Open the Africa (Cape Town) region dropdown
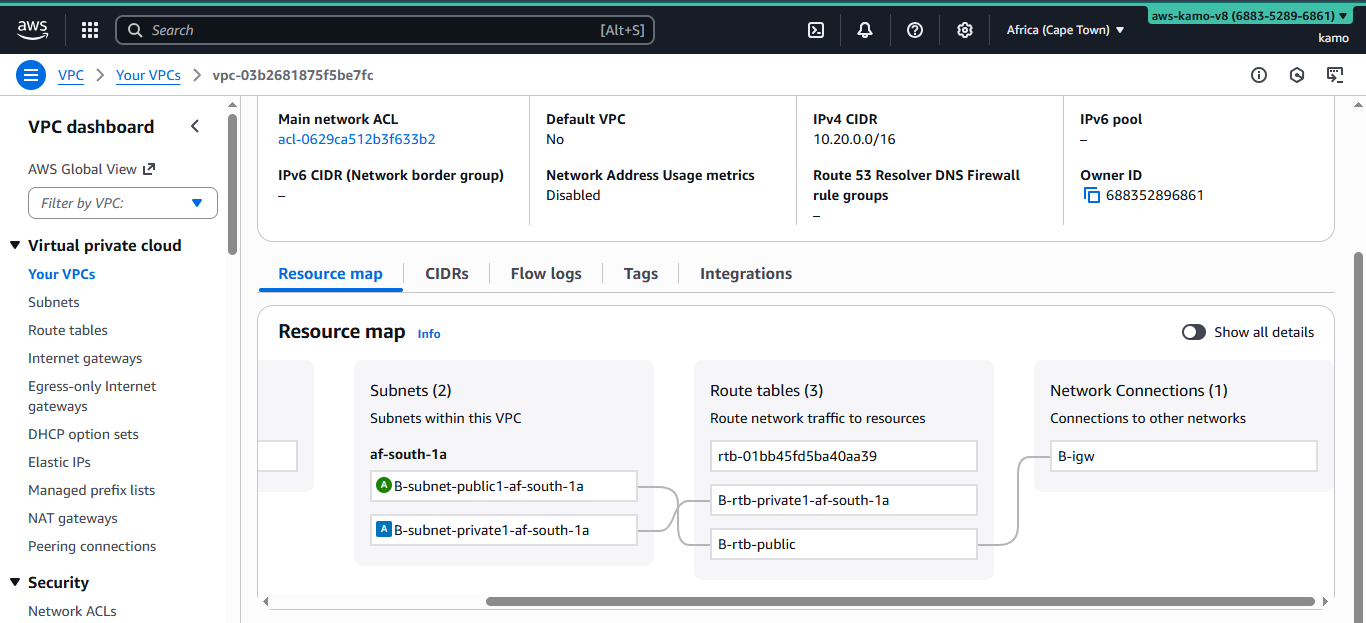 pos(1064,30)
